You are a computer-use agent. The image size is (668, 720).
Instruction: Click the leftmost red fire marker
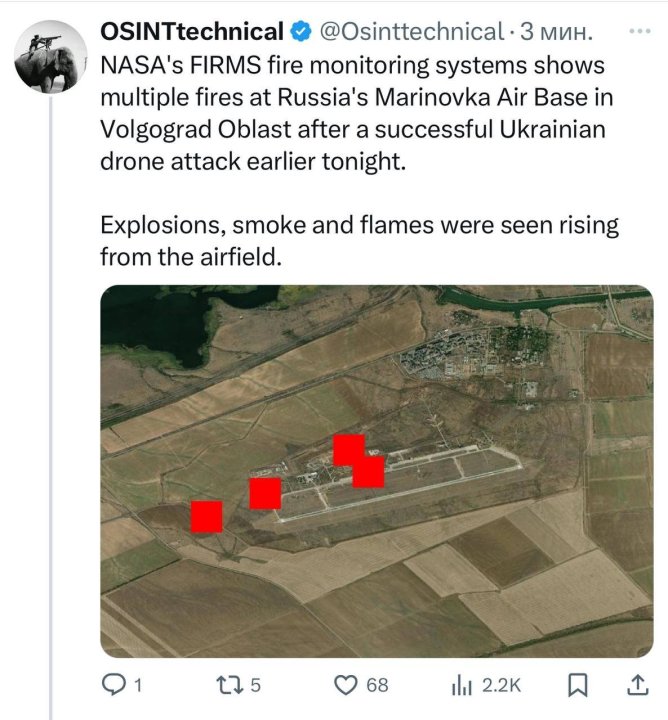tap(207, 516)
